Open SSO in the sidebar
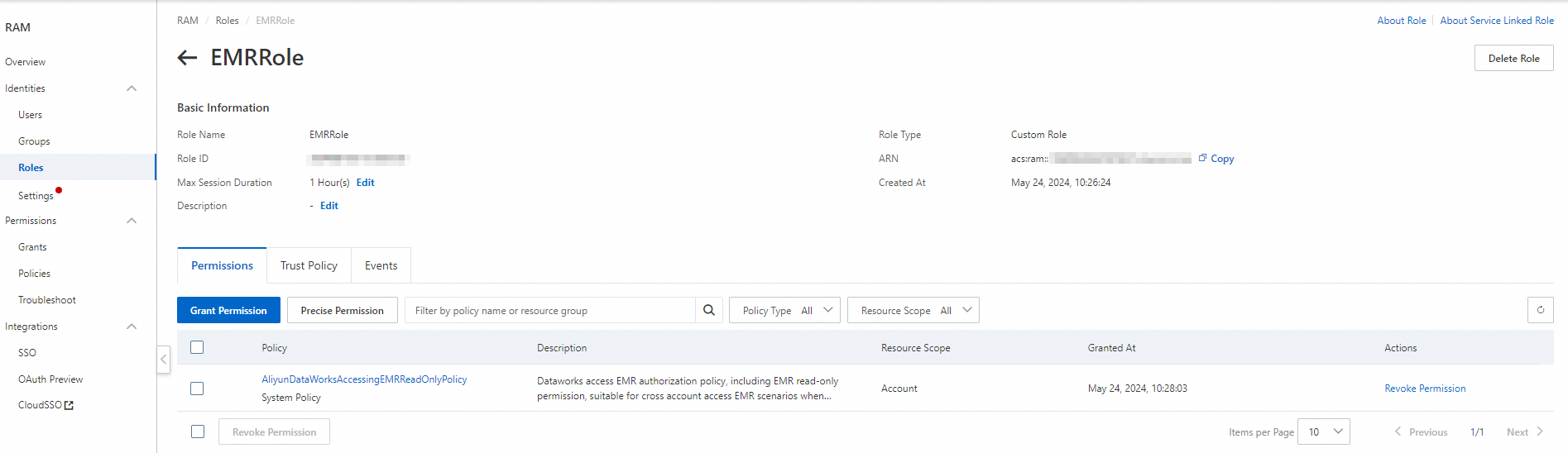The height and width of the screenshot is (453, 1568). pos(27,353)
